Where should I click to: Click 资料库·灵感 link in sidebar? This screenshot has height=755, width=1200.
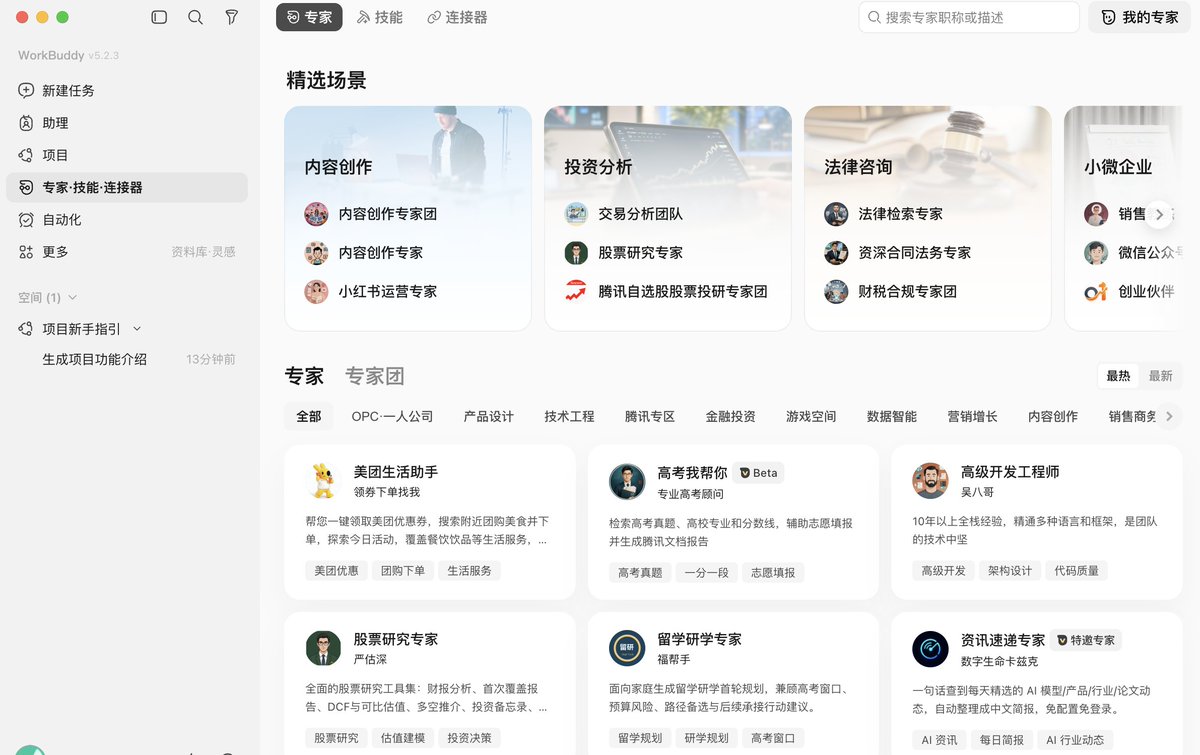pos(203,252)
